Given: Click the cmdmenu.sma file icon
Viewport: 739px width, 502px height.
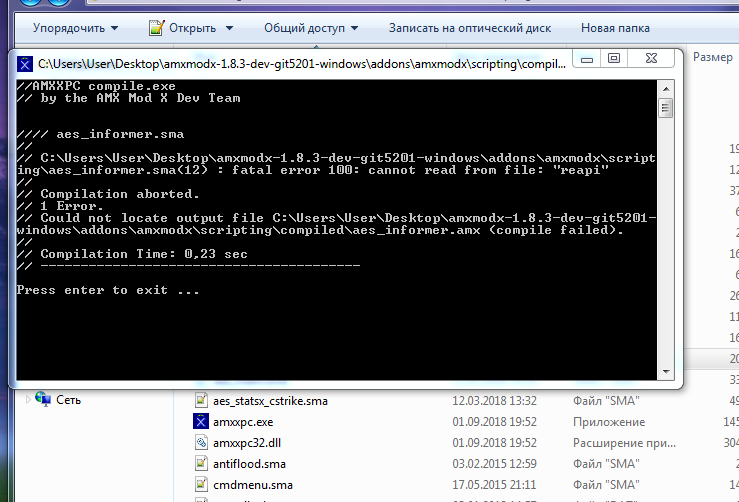Looking at the screenshot, I should 201,484.
